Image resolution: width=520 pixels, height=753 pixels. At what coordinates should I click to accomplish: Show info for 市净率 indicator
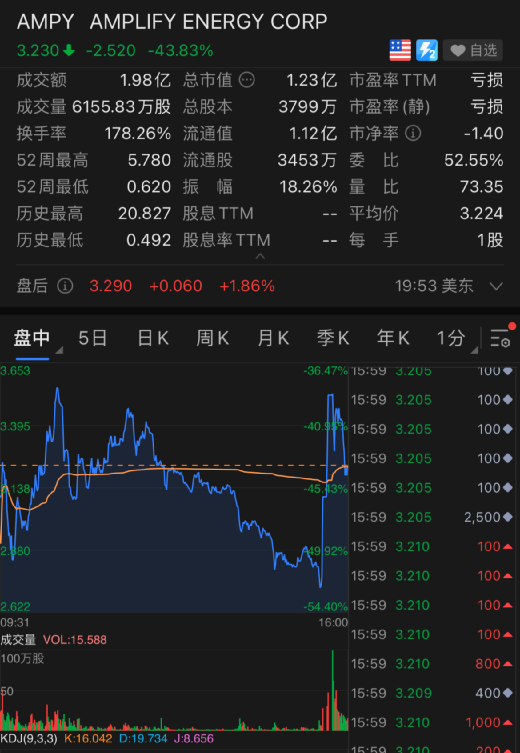point(412,133)
